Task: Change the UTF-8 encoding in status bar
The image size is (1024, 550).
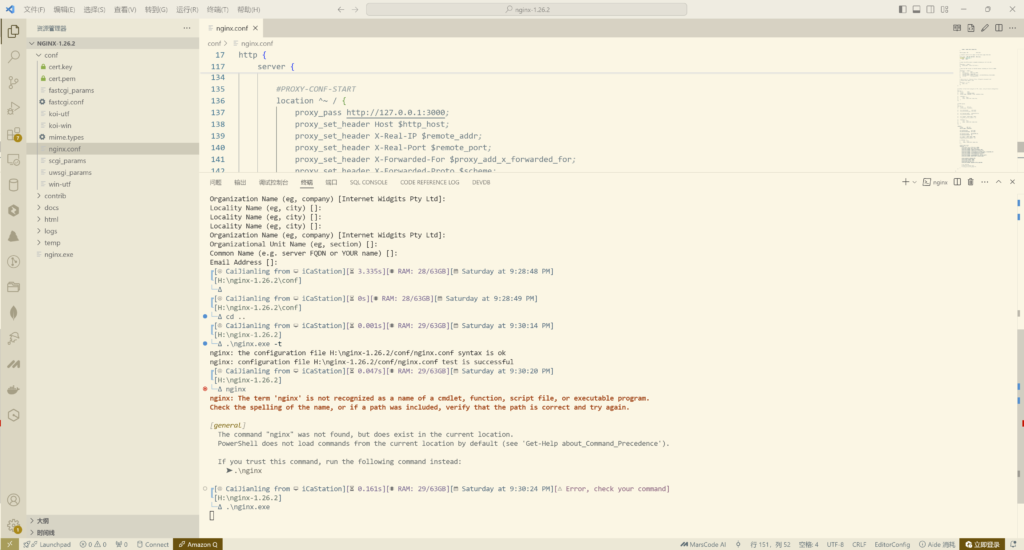Action: (835, 544)
